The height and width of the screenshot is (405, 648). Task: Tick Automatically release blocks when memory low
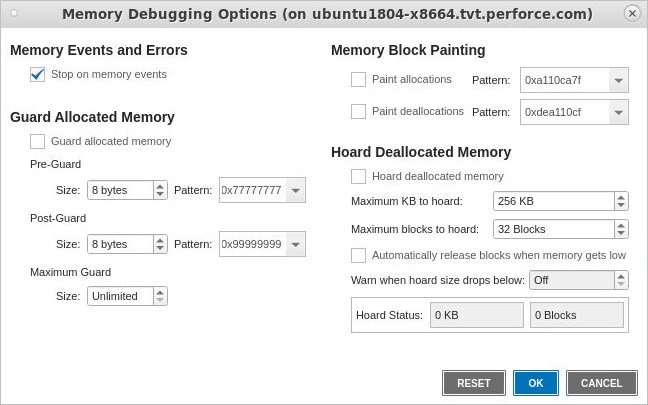(359, 255)
